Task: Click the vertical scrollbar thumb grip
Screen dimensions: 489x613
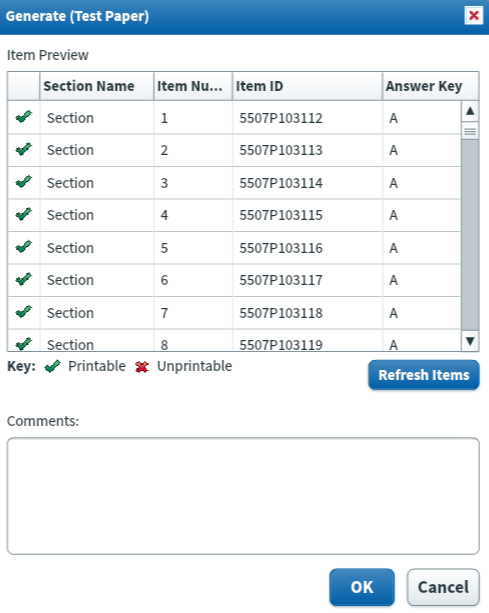Action: pos(470,131)
